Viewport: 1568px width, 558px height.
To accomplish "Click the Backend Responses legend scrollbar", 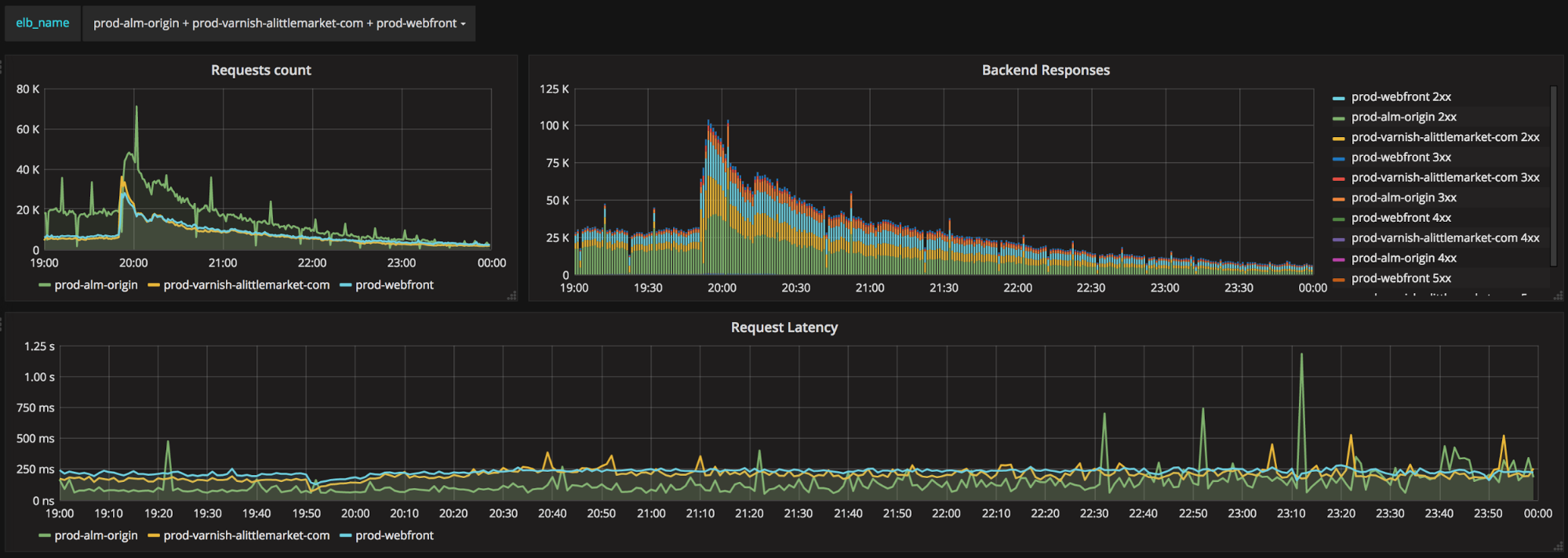I will (x=1553, y=176).
